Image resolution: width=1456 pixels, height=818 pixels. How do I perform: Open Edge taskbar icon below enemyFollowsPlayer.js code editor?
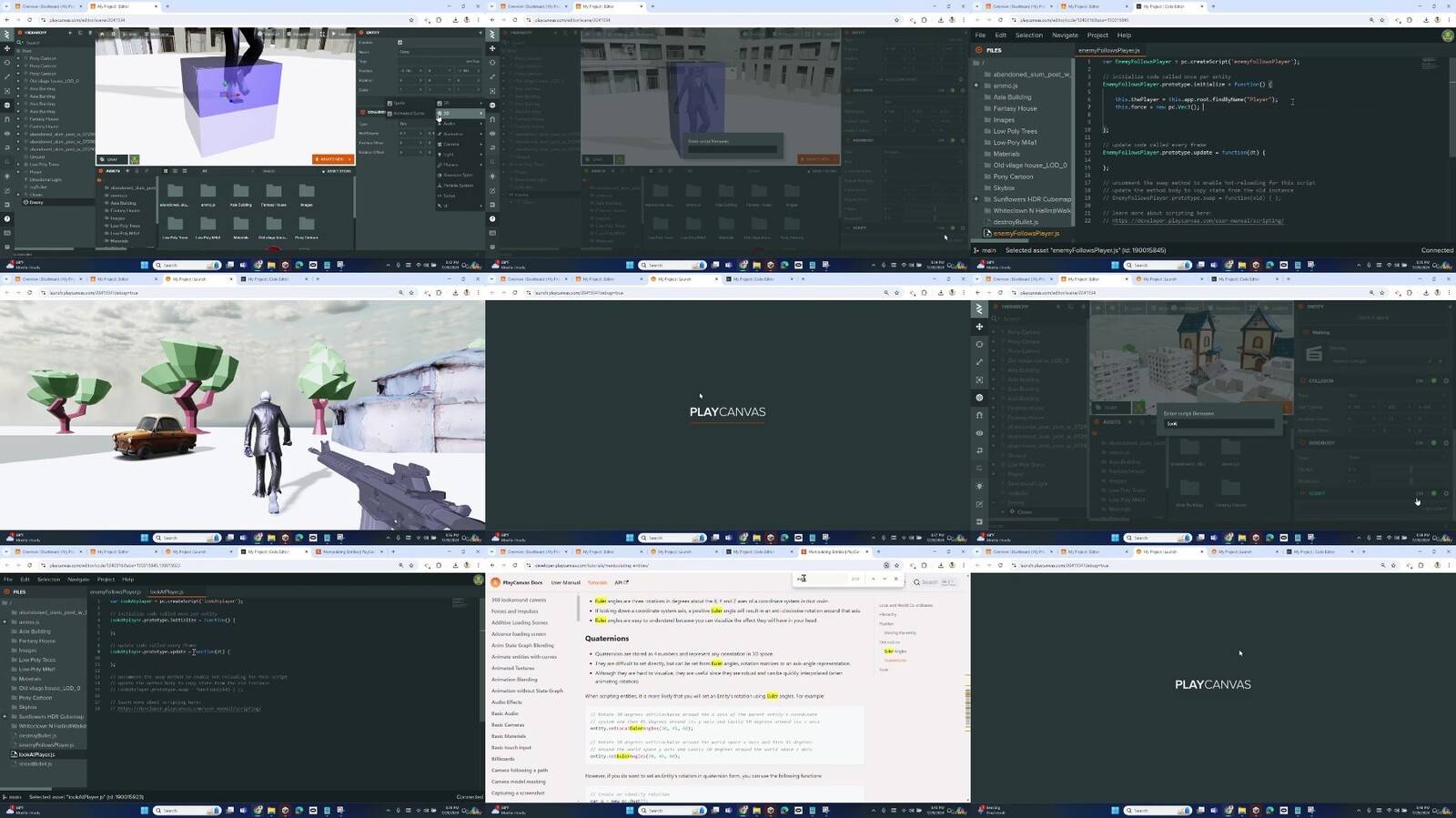coord(1269,265)
